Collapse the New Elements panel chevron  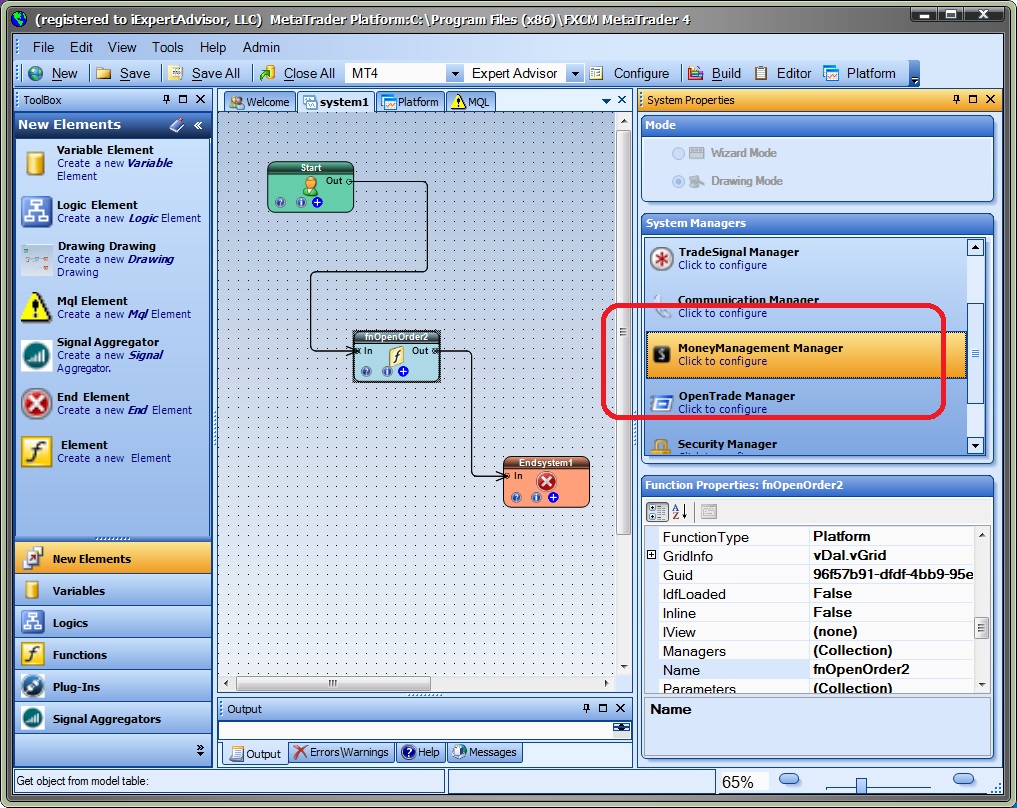pyautogui.click(x=198, y=125)
